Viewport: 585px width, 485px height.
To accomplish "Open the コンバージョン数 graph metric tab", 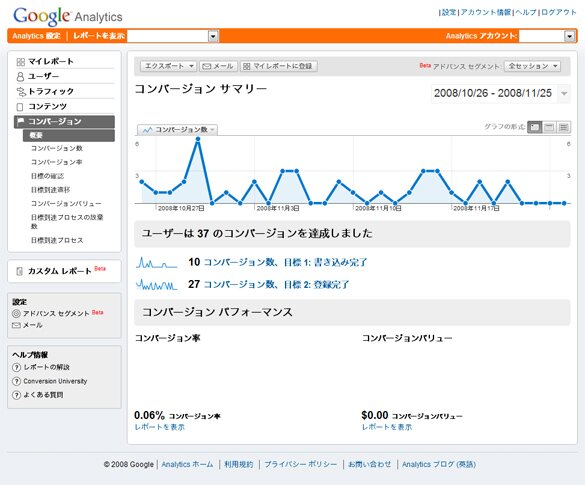I will [x=178, y=129].
